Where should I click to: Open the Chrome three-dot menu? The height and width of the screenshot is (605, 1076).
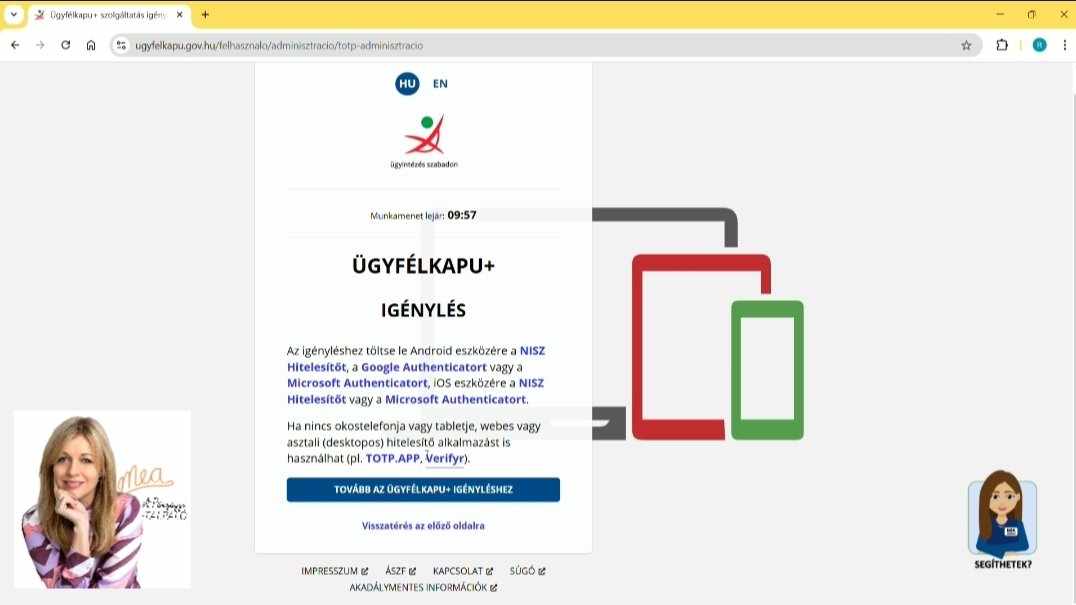[1064, 45]
